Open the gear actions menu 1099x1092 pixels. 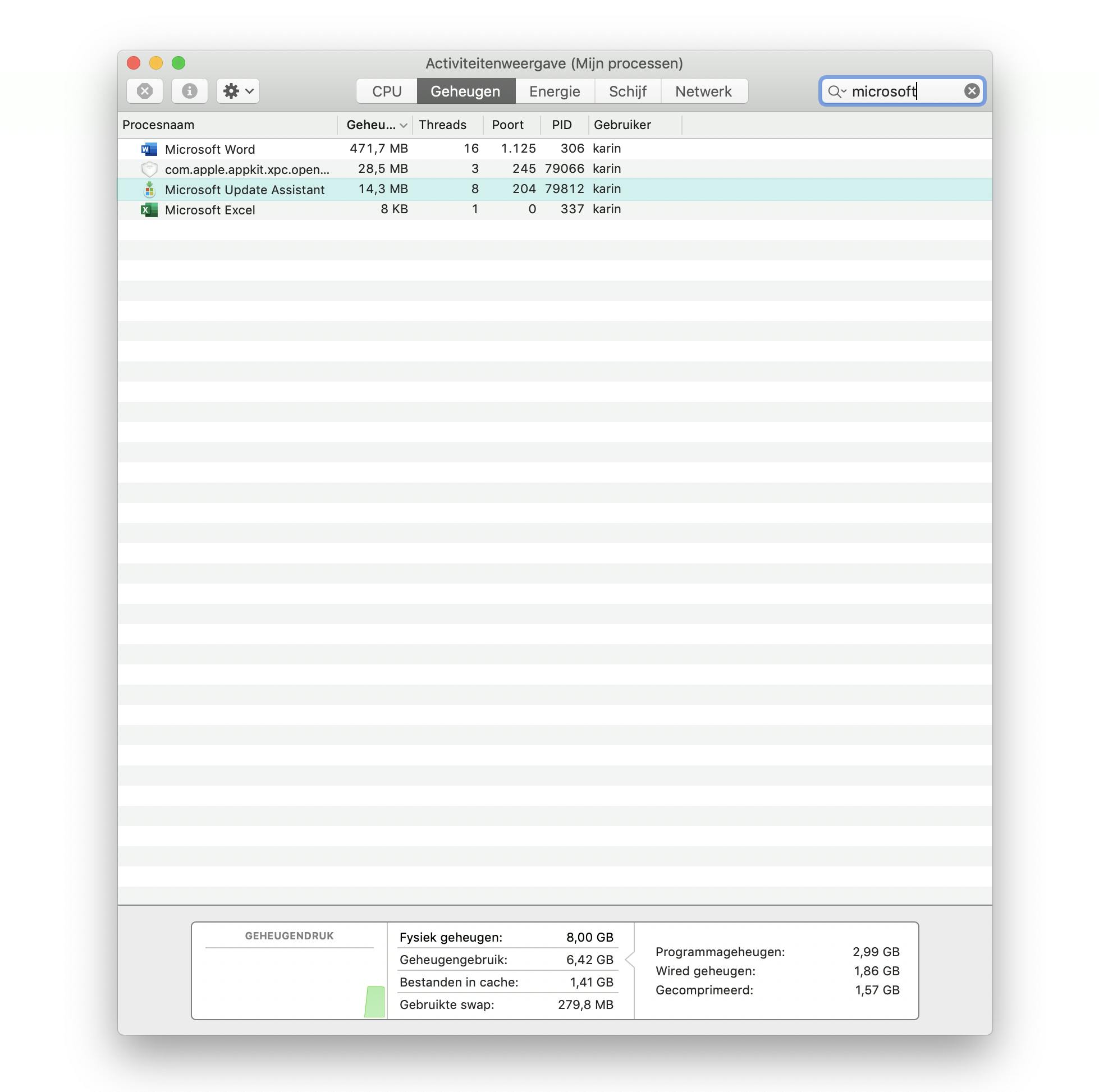point(238,91)
